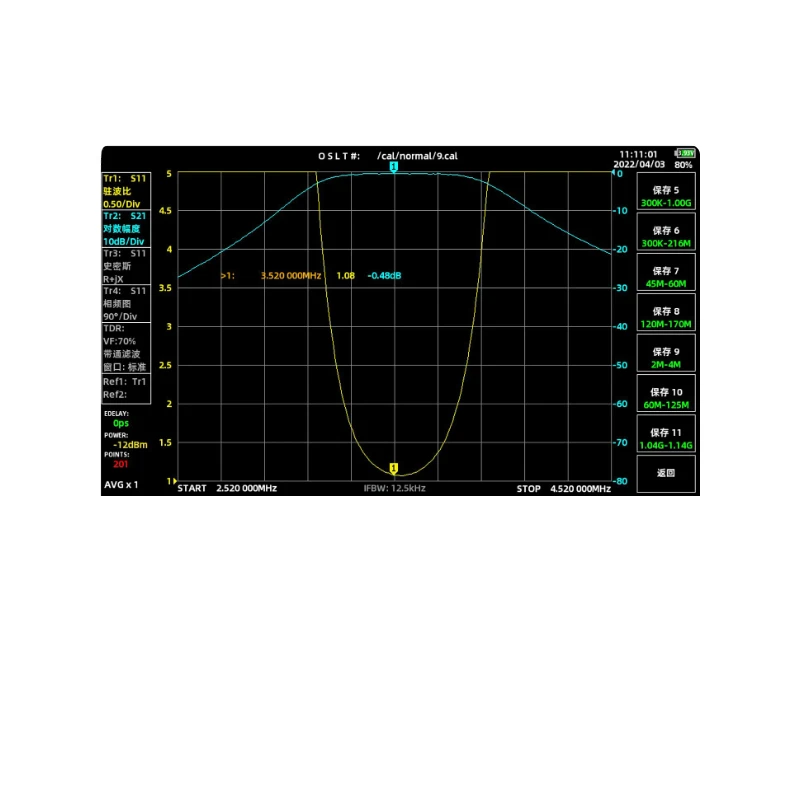Select the 保存 8 120M-170M preset
The image size is (800, 800).
(666, 312)
